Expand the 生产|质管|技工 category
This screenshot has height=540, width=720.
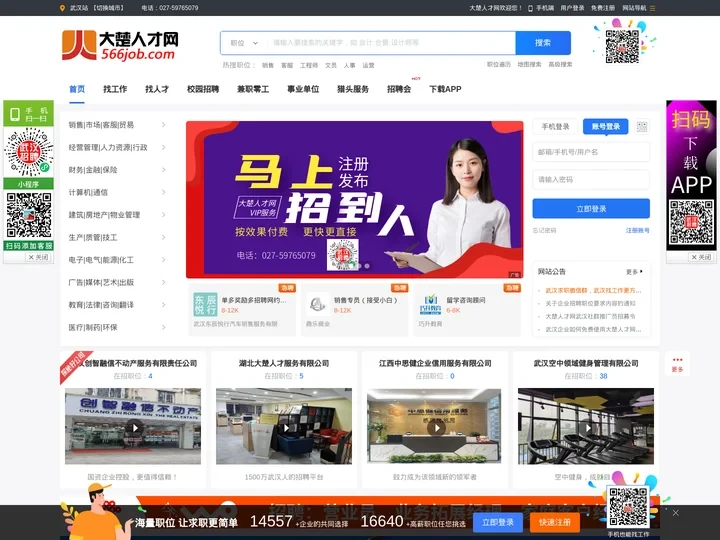[118, 237]
